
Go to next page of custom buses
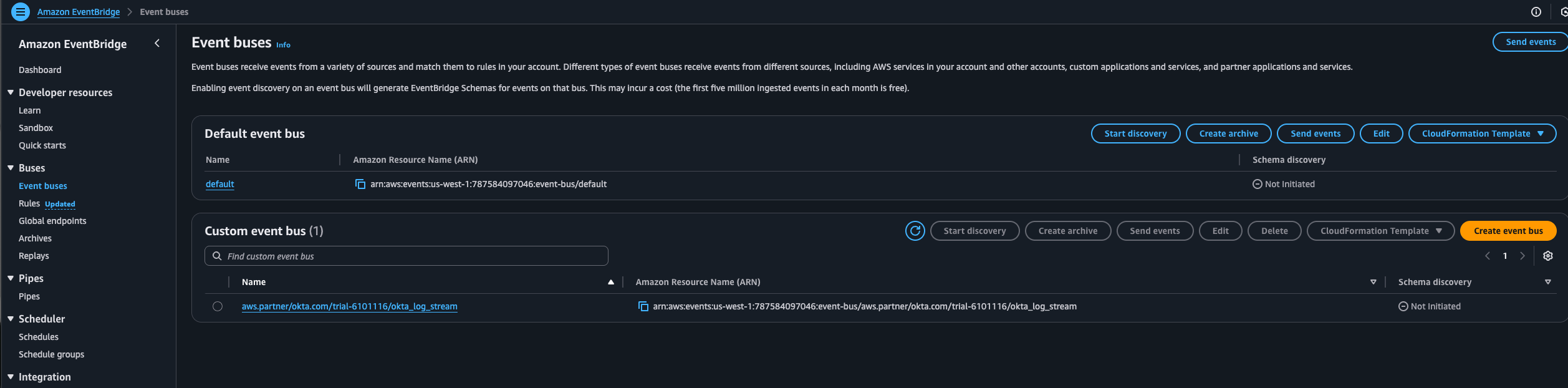click(x=1522, y=256)
